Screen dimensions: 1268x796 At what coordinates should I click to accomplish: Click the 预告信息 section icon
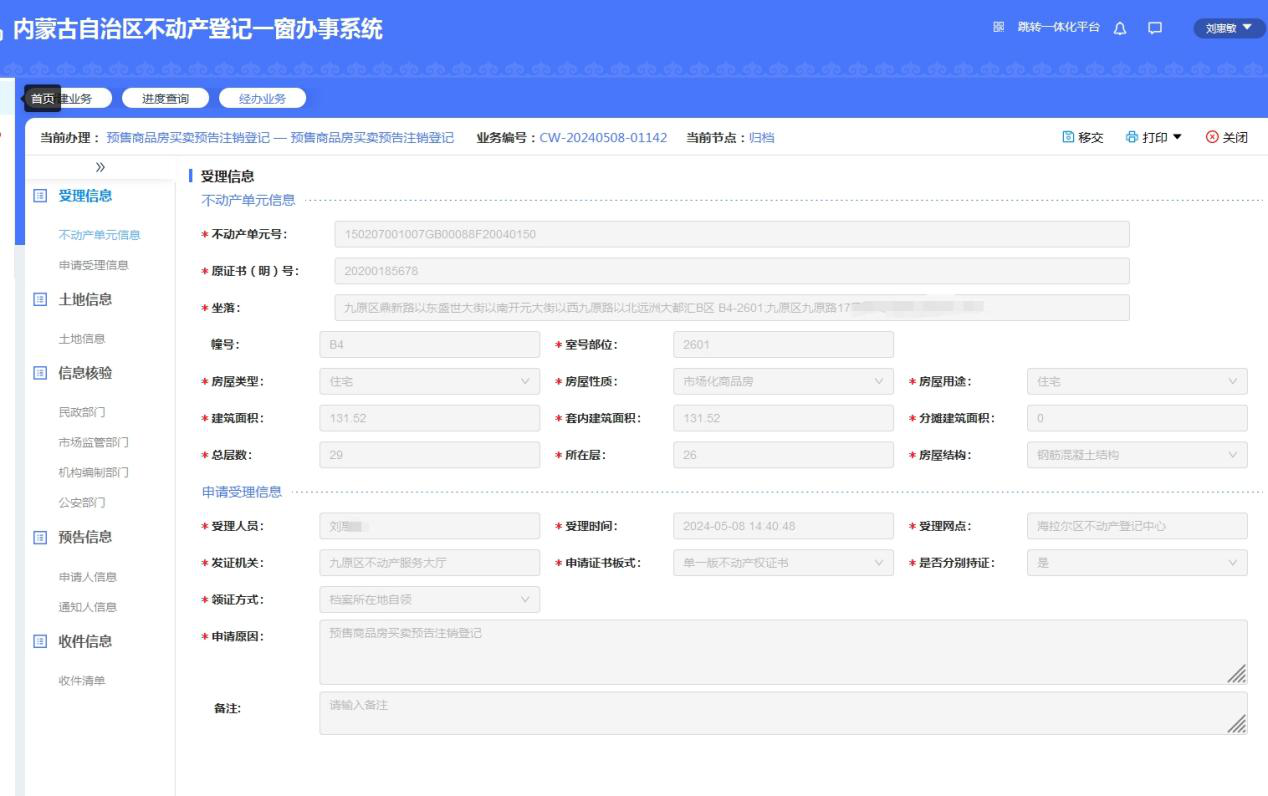(x=41, y=537)
